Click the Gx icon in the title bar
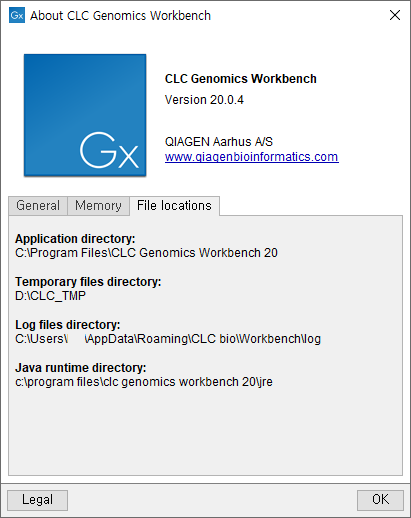411x518 pixels. (17, 15)
